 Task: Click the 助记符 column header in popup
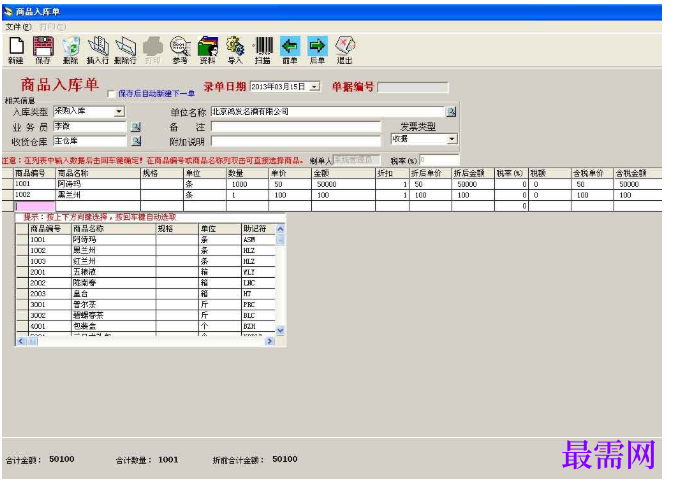click(258, 229)
